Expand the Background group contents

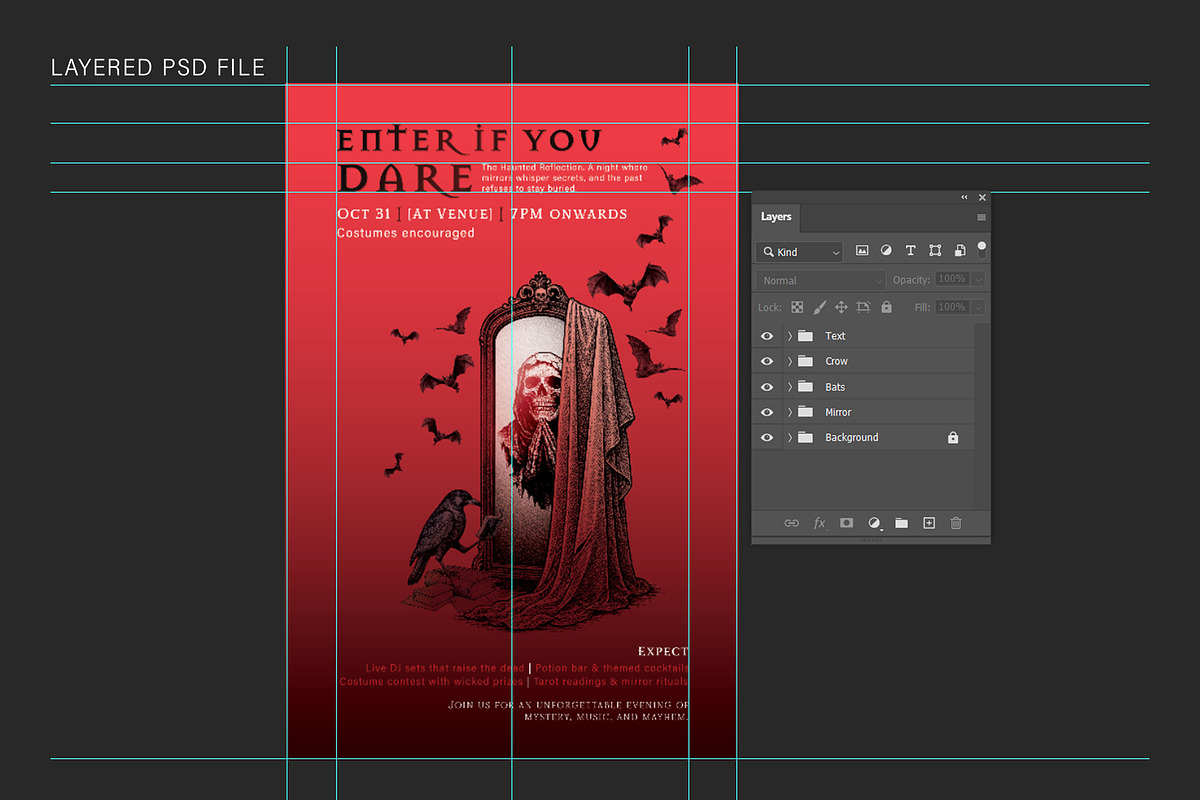(x=790, y=437)
